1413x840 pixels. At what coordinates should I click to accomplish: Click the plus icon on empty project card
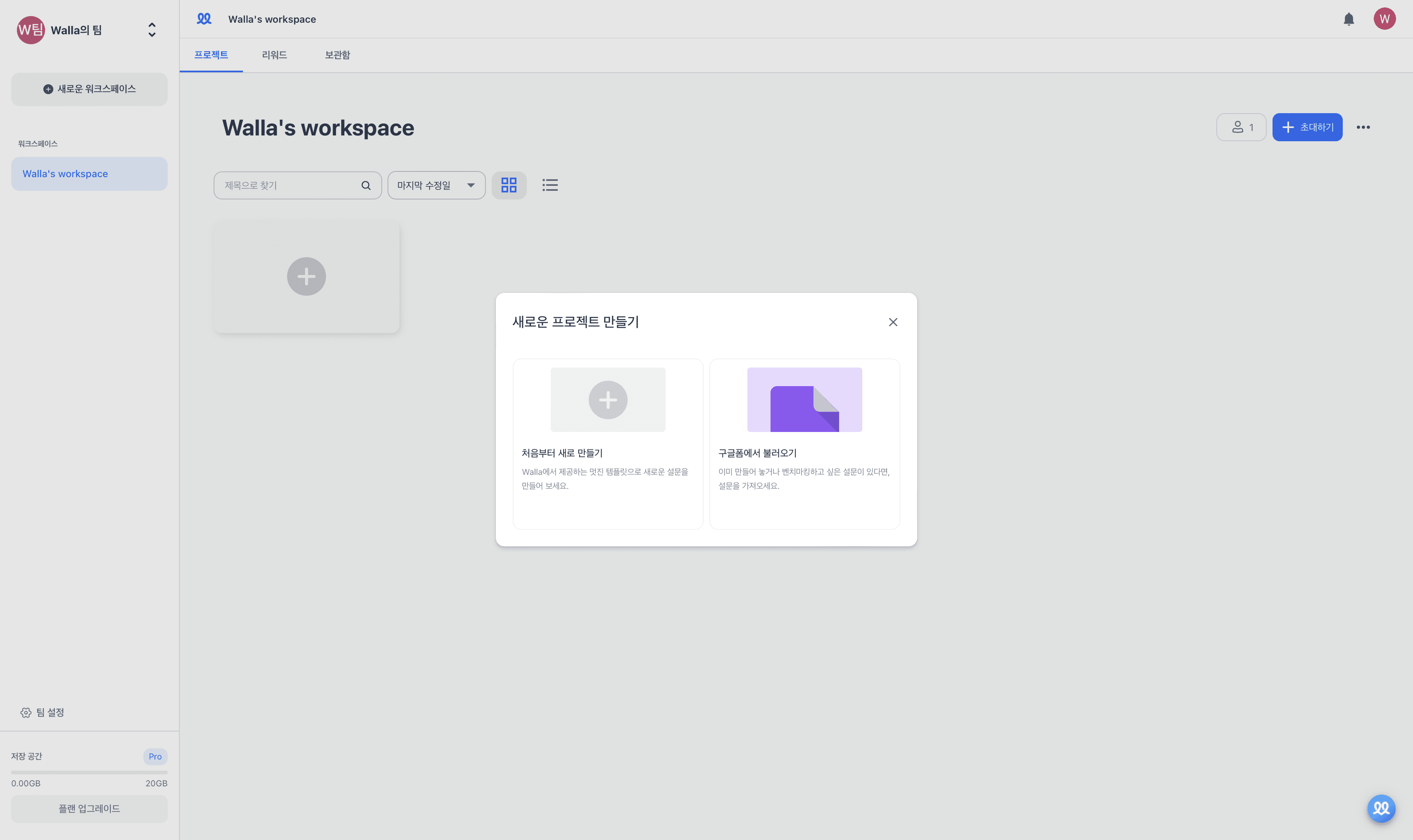tap(306, 276)
